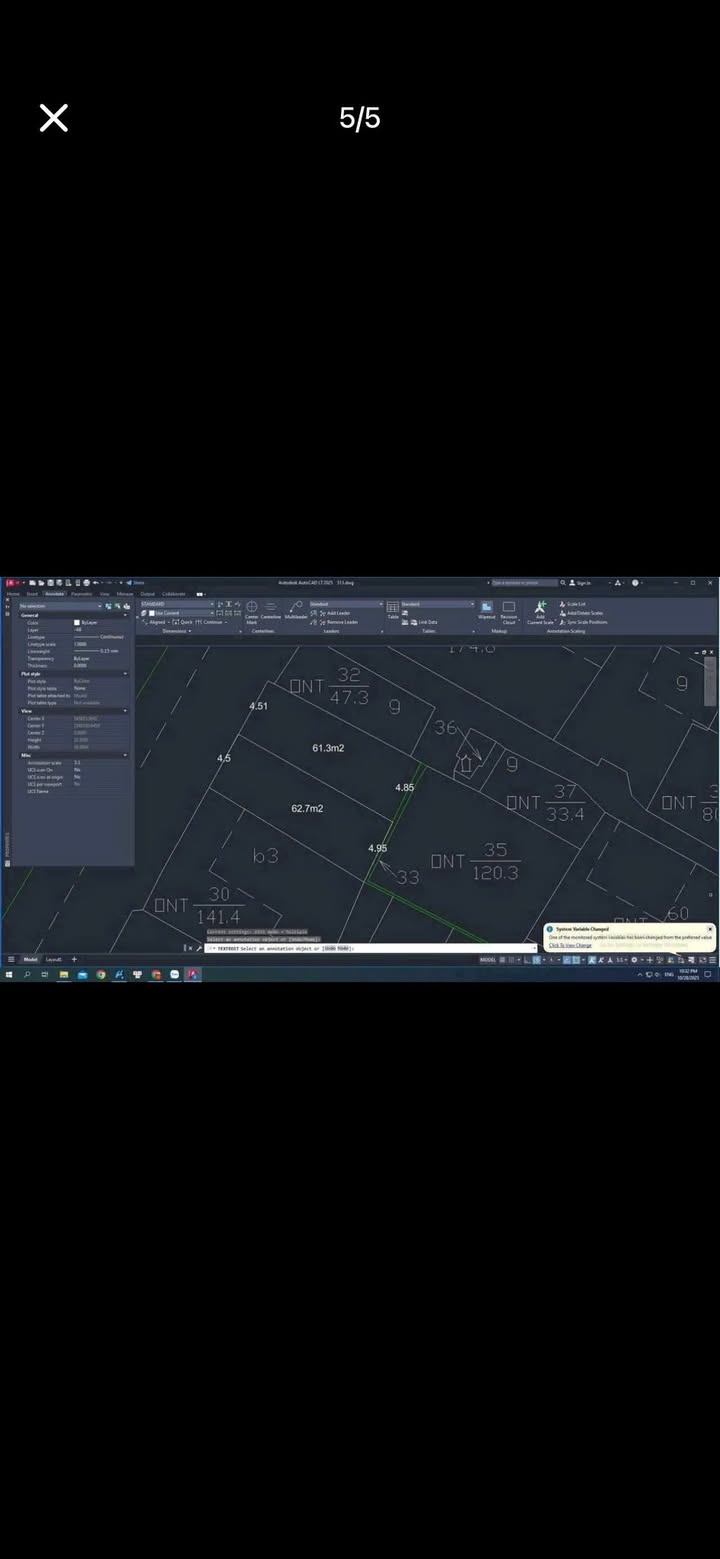Image resolution: width=720 pixels, height=1559 pixels.
Task: Click the Add Current Scale icon
Action: 540,610
